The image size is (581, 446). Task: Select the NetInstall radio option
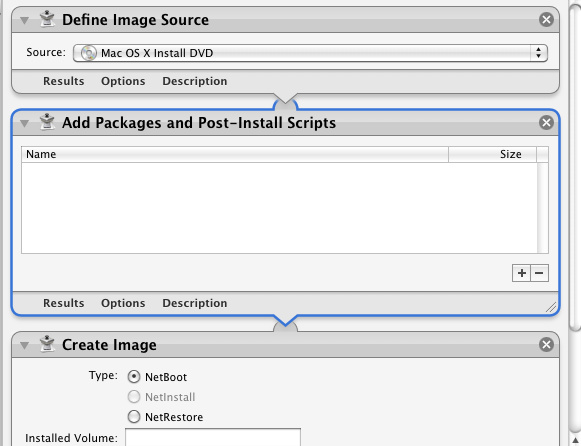click(x=134, y=397)
